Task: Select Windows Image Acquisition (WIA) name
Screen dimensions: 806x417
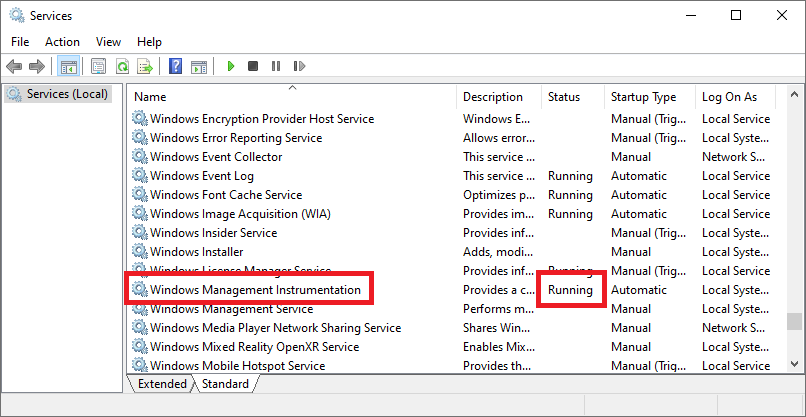Action: (240, 214)
